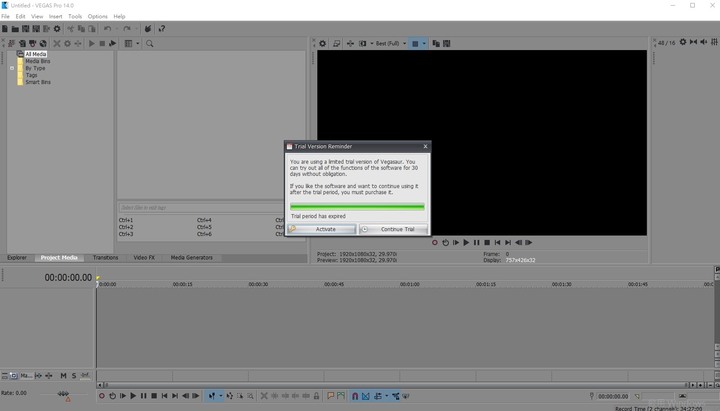The width and height of the screenshot is (720, 411).
Task: Start media preview in Project Media toolbar
Action: (91, 43)
